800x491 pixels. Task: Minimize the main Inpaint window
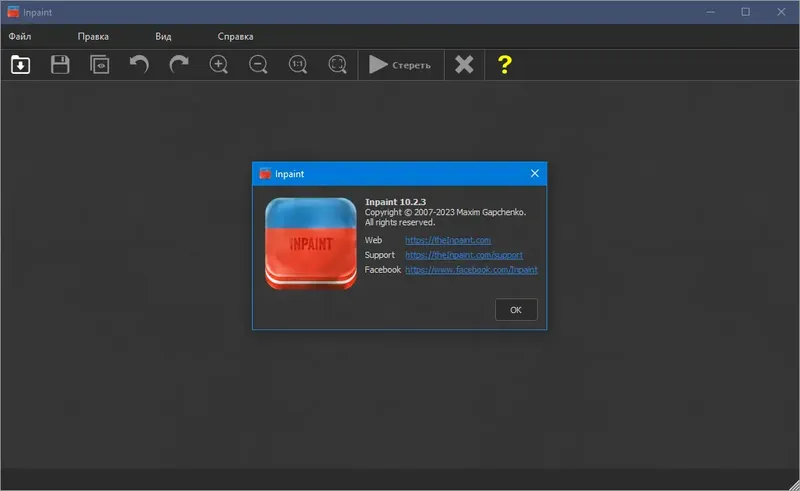coord(710,12)
